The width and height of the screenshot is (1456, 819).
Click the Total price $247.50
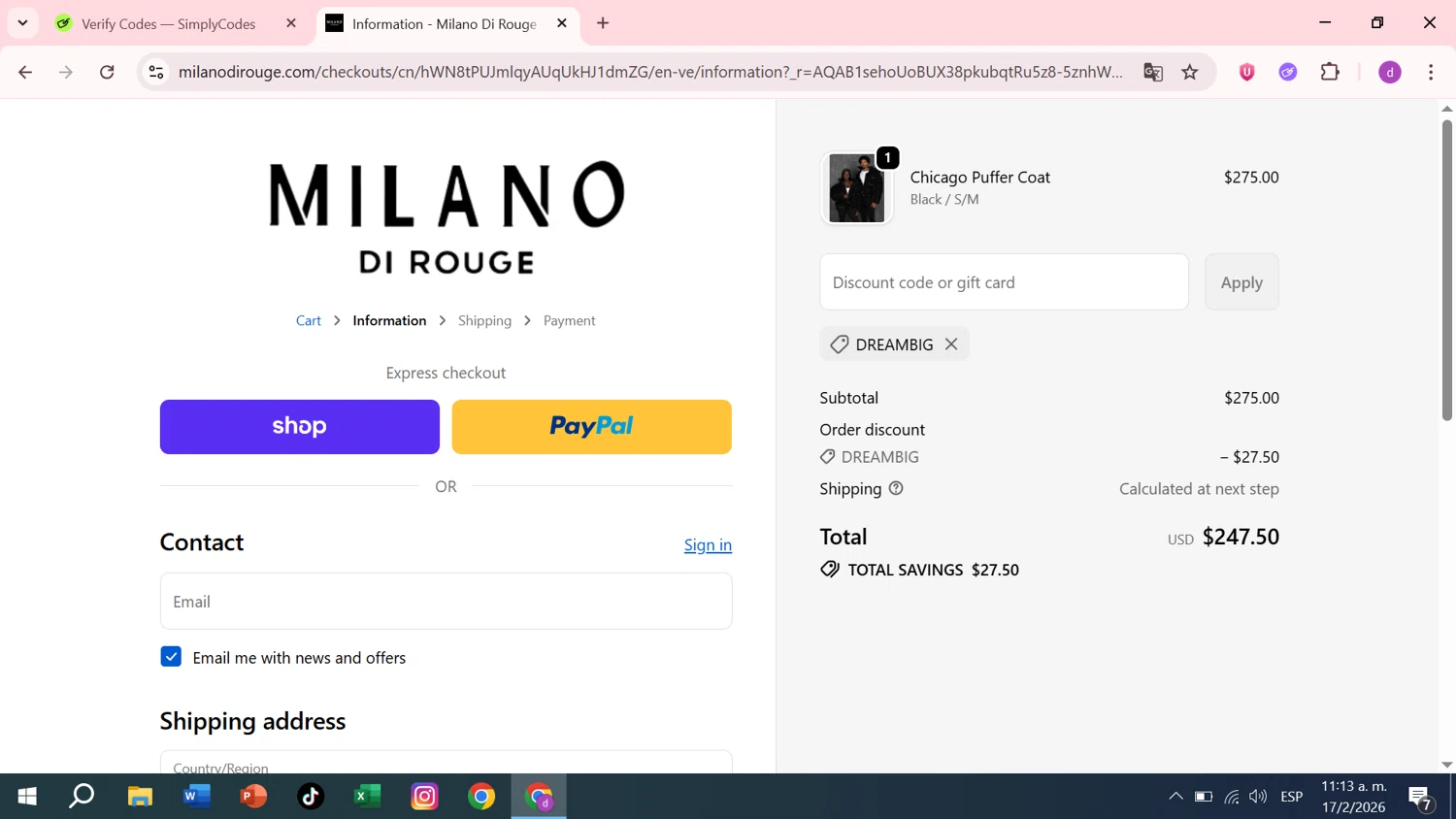(1241, 537)
